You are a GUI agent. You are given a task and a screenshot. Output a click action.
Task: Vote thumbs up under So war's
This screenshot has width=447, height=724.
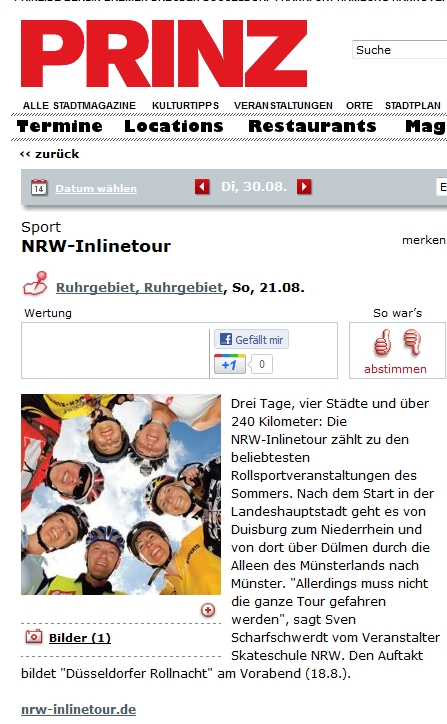[383, 343]
